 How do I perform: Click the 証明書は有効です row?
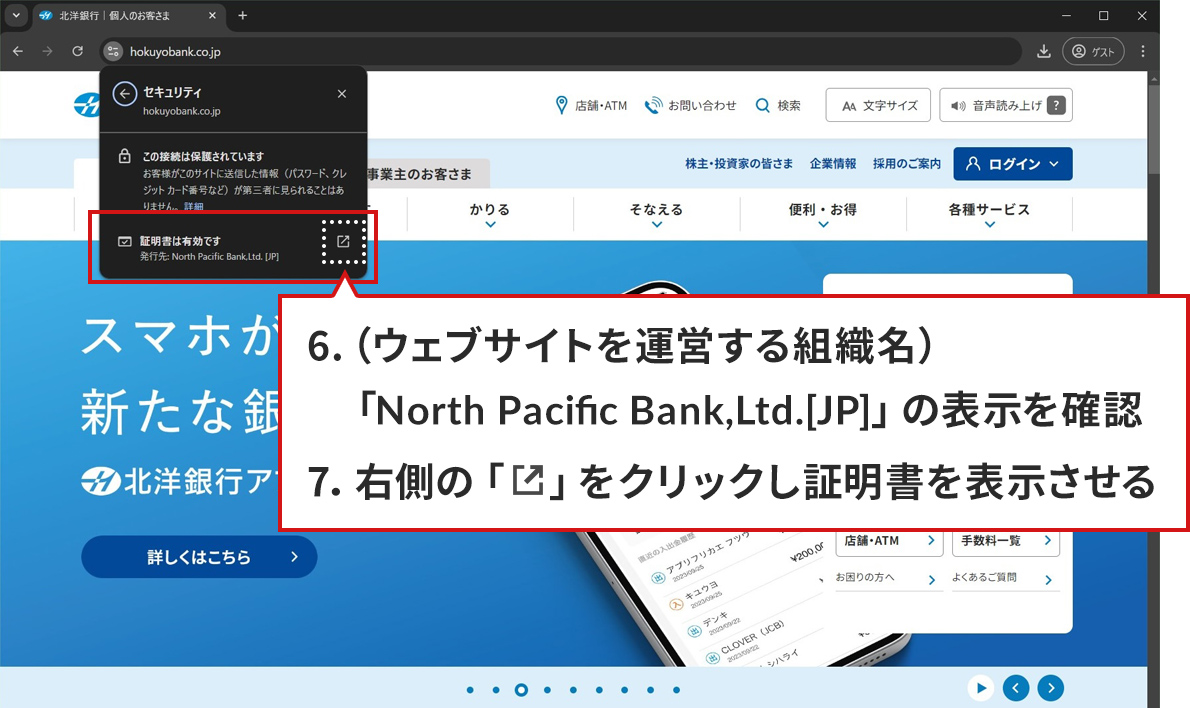pos(233,248)
